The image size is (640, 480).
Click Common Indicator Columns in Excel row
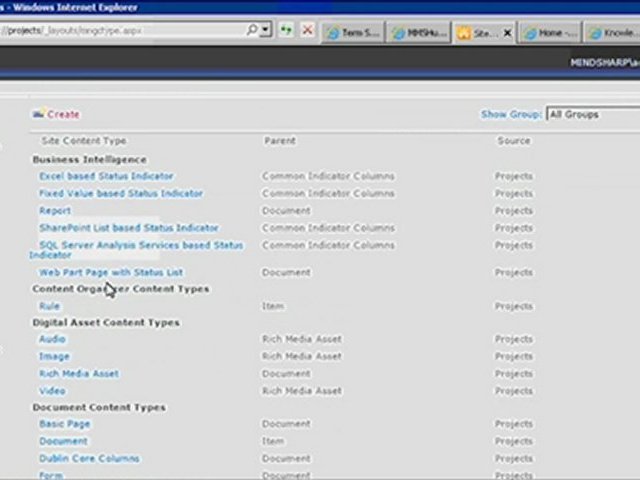(328, 176)
